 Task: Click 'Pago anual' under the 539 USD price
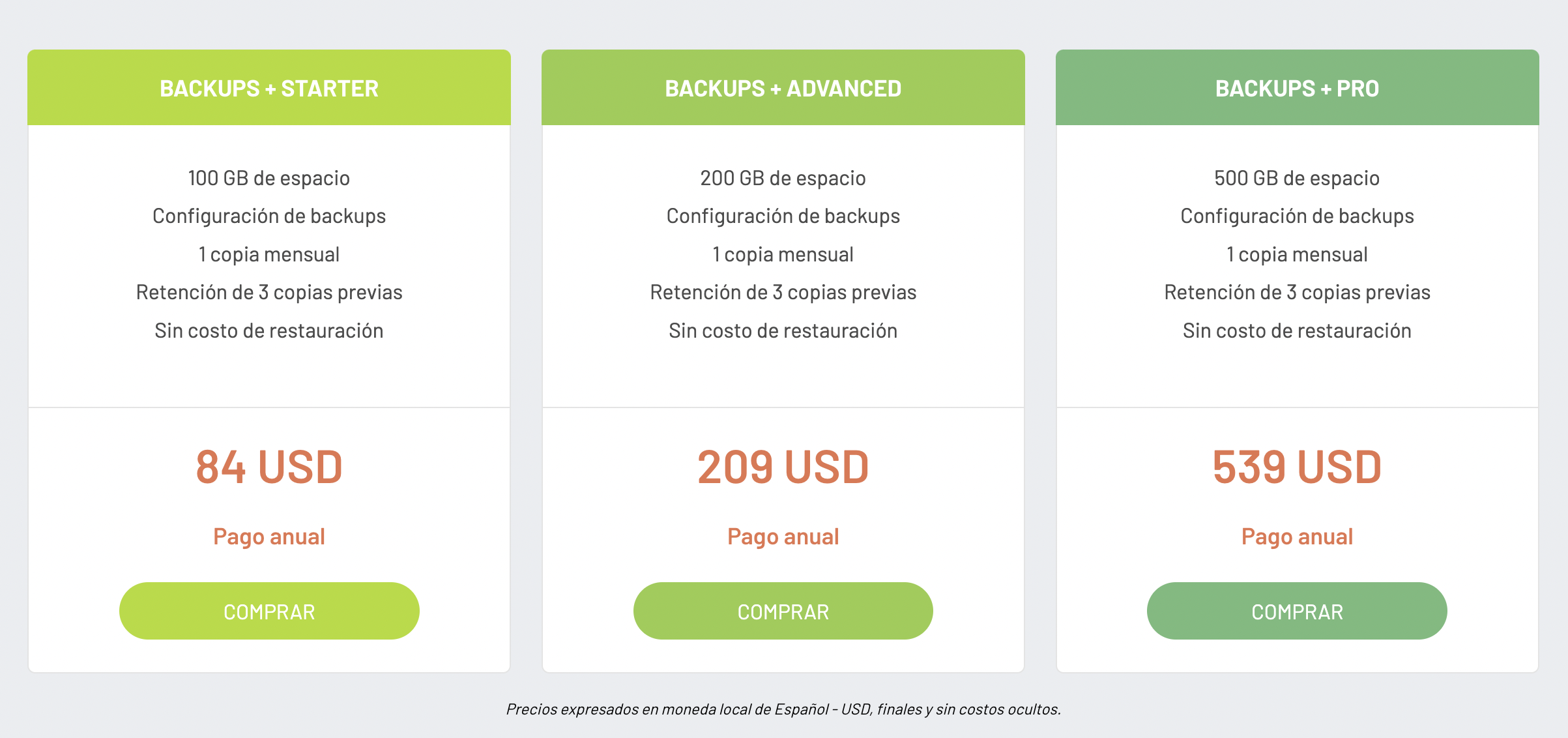click(x=1297, y=537)
